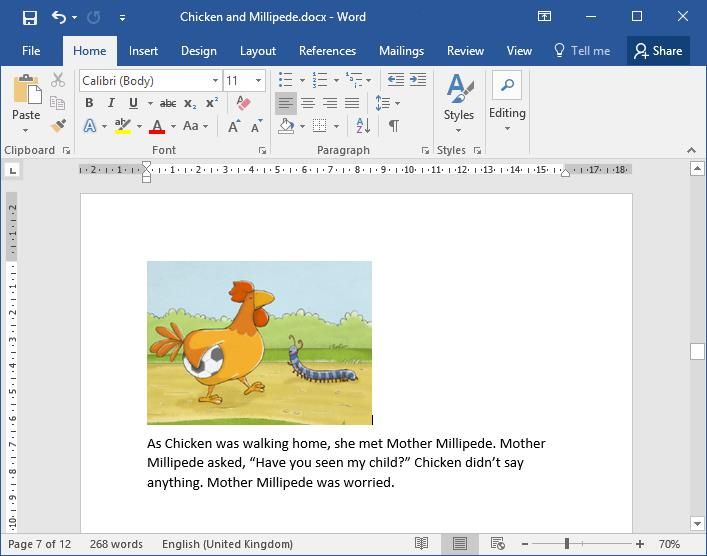Expand font color options arrow
707x556 pixels.
(173, 126)
